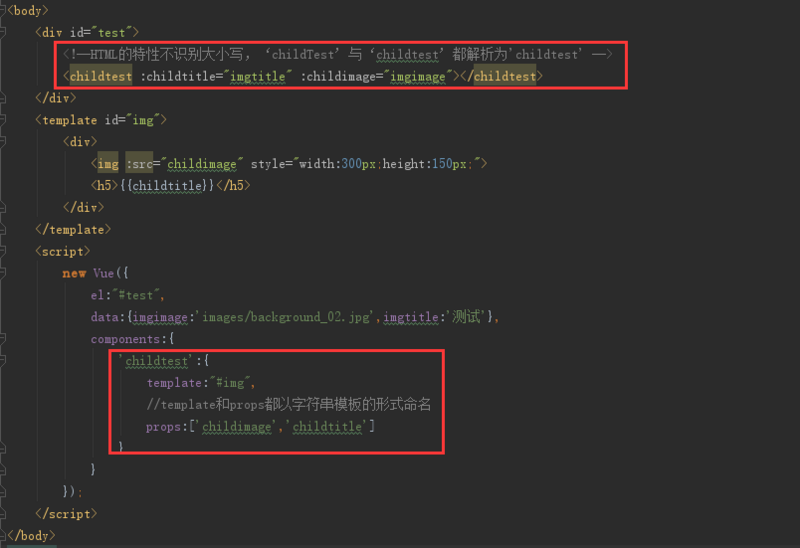Click the props property key
Viewport: 800px width, 548px height.
pyautogui.click(x=163, y=427)
